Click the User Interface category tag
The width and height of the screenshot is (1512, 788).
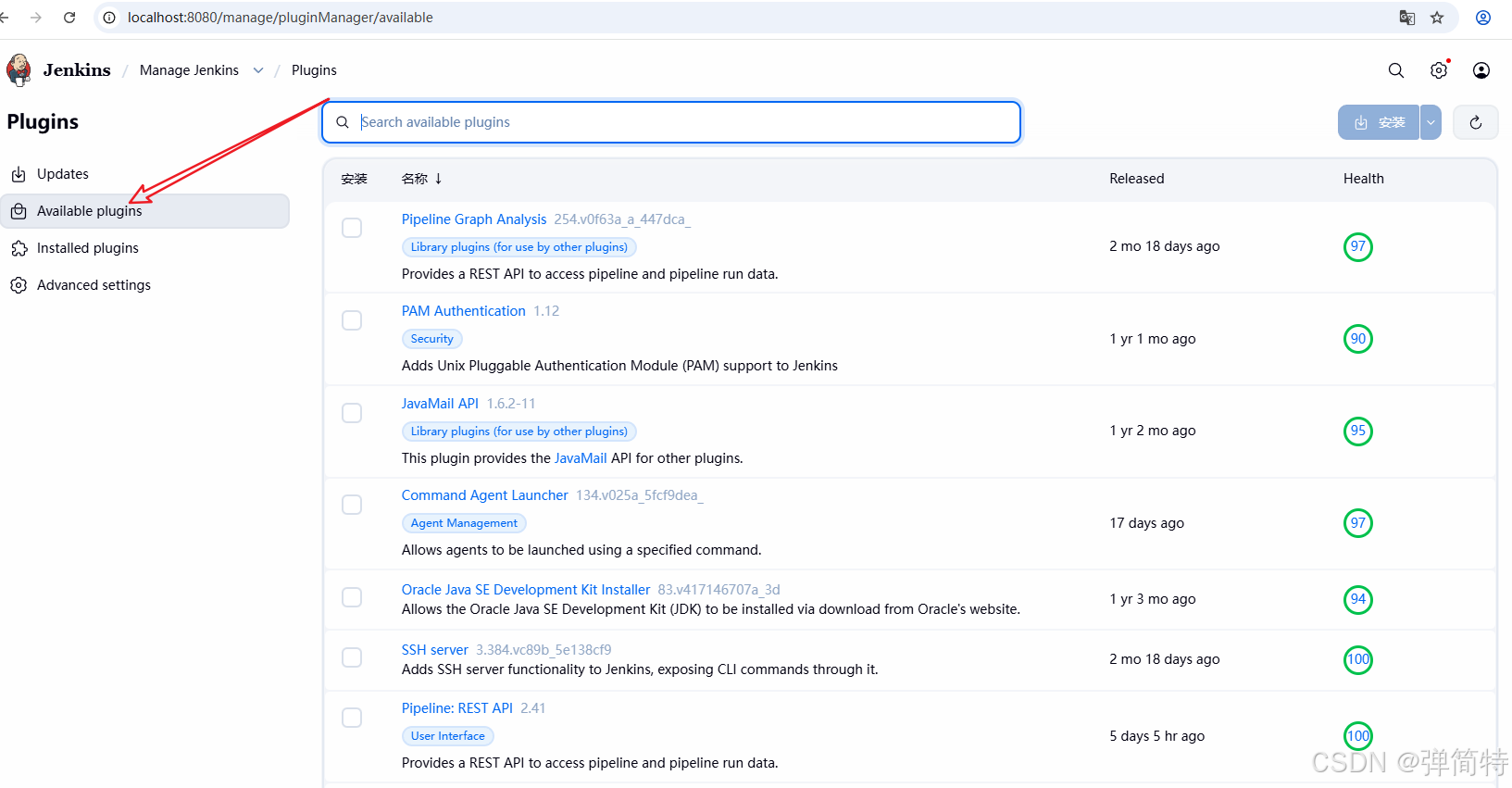(x=448, y=736)
